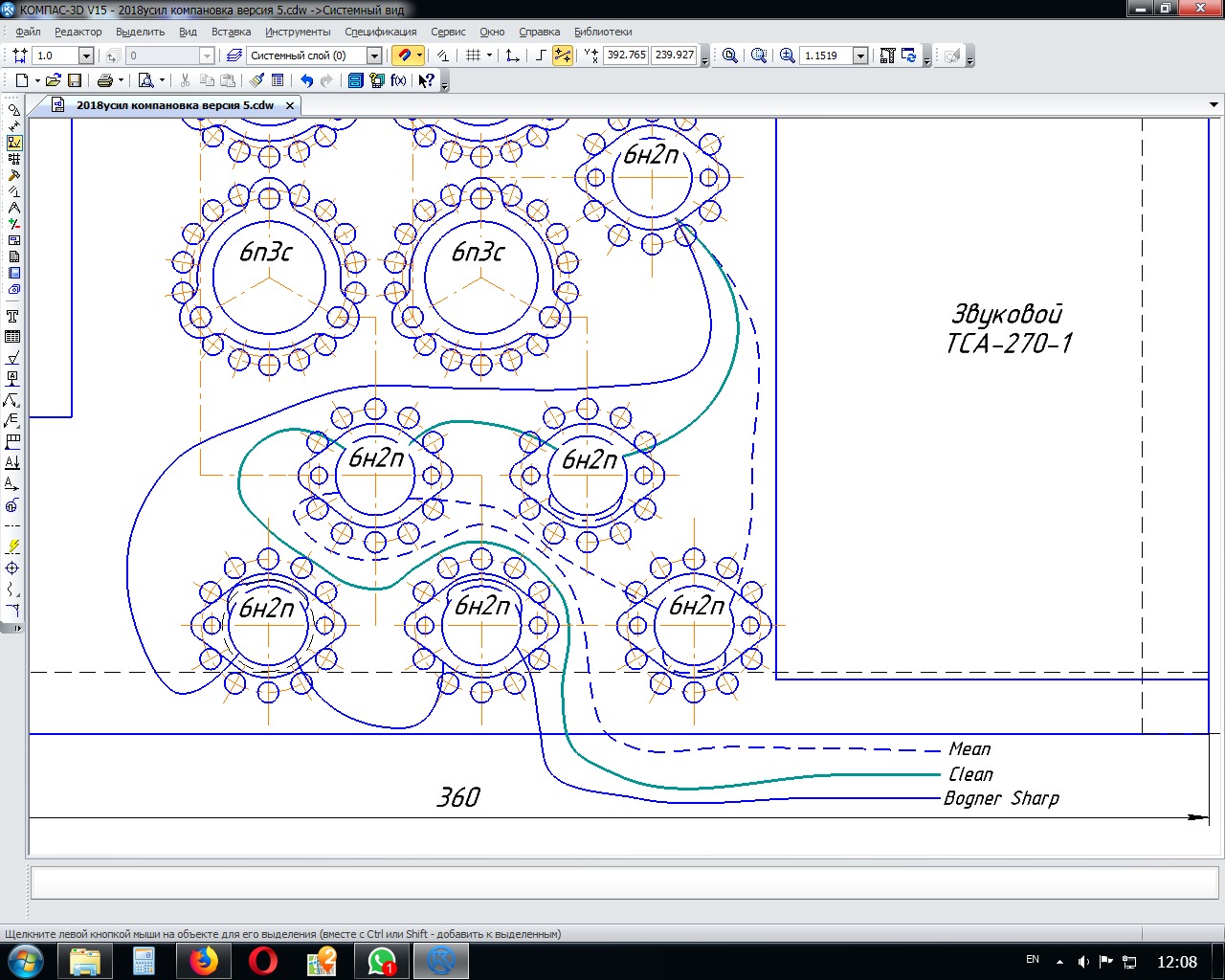Open the Инструменты menu

(298, 32)
